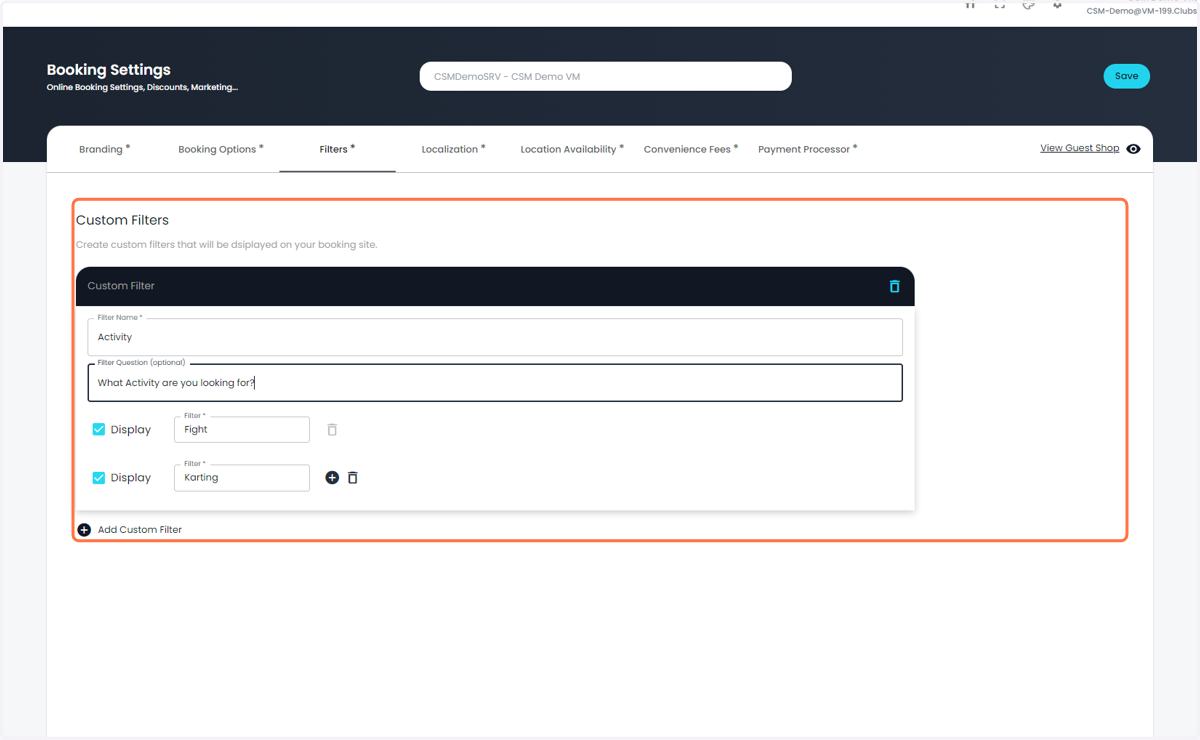This screenshot has width=1200, height=740.
Task: Go to the Localization tab
Action: click(453, 149)
